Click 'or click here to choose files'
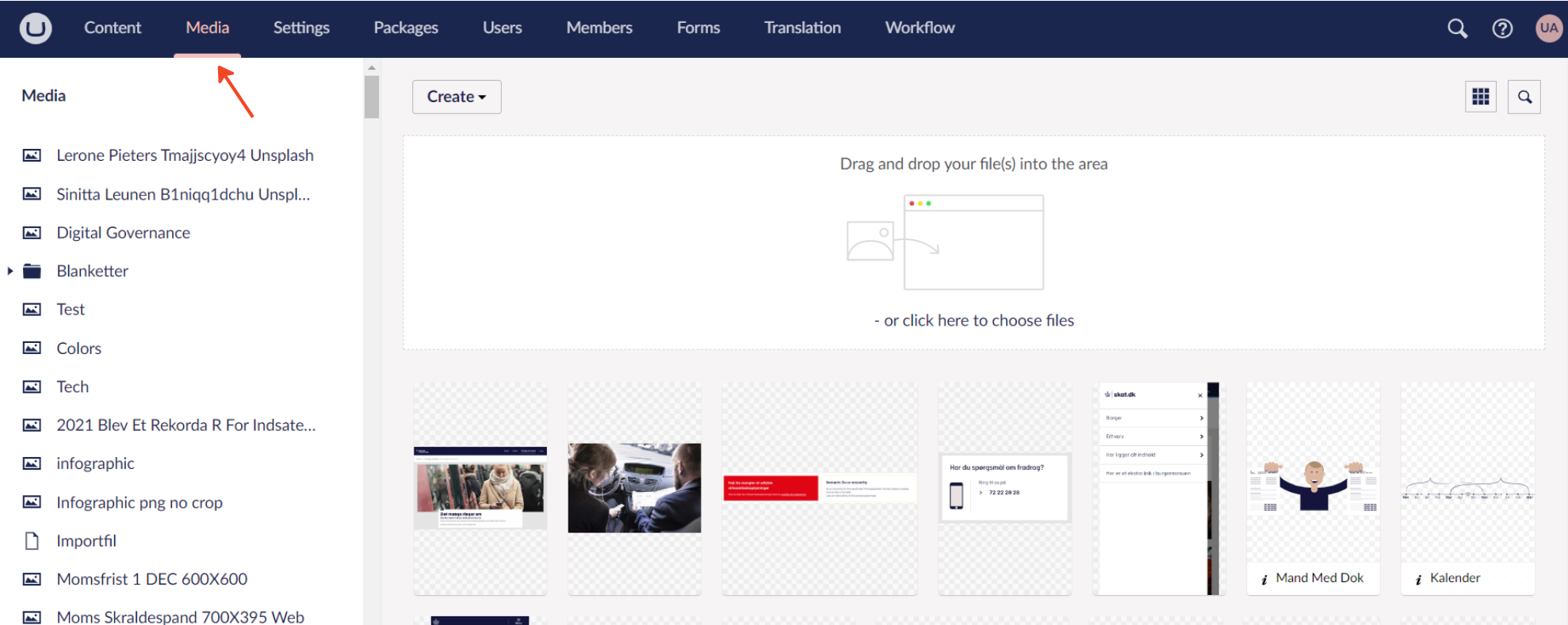 click(973, 321)
